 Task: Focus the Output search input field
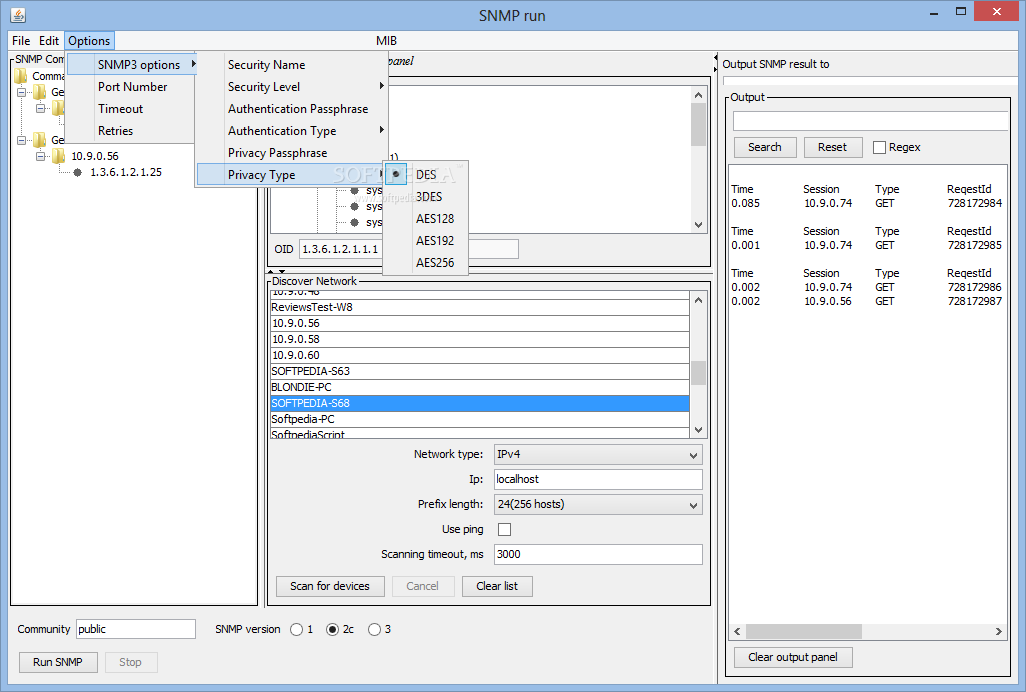tap(870, 121)
